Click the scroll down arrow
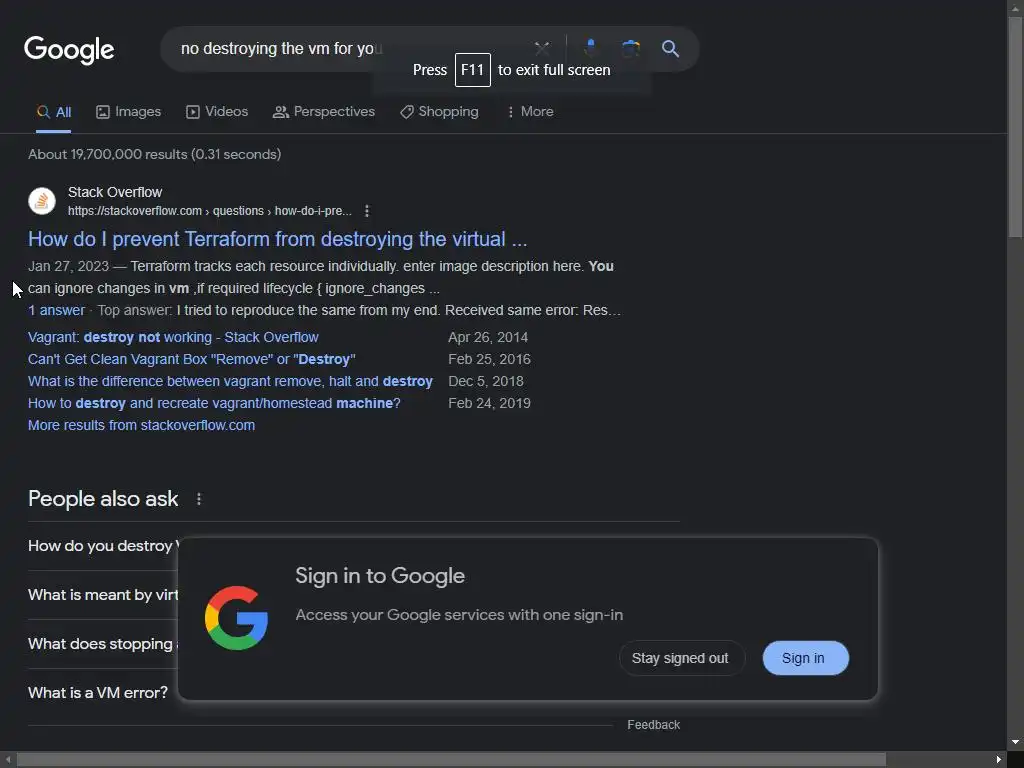The height and width of the screenshot is (768, 1024). pyautogui.click(x=1015, y=743)
